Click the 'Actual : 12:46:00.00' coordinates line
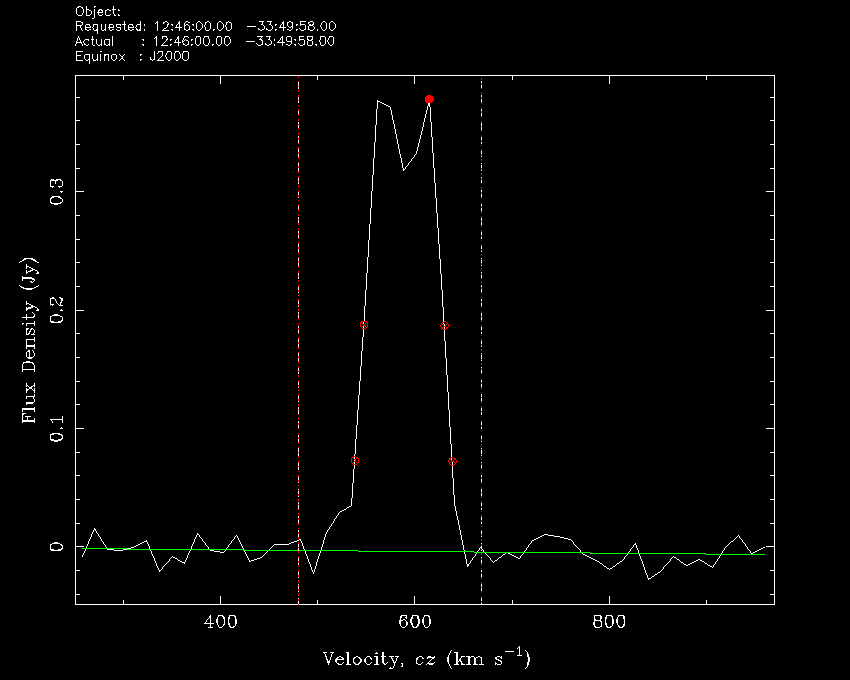 click(x=205, y=41)
